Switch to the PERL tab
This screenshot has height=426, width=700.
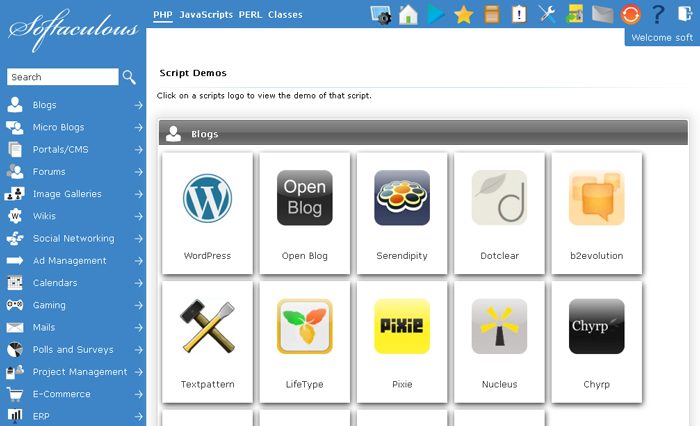click(x=250, y=15)
